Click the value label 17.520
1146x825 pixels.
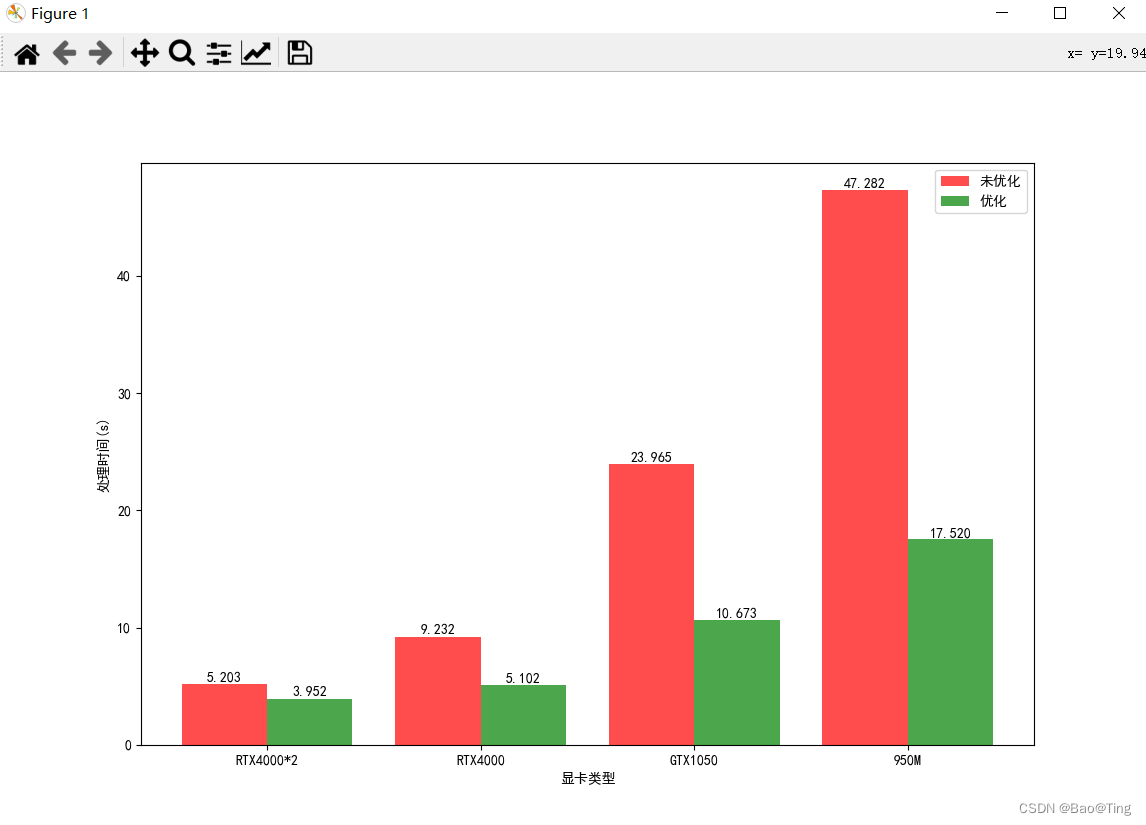pyautogui.click(x=950, y=533)
